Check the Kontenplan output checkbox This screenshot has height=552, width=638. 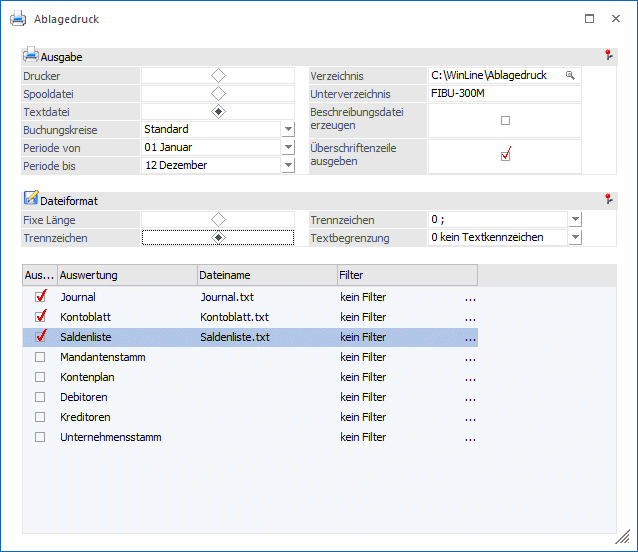pyautogui.click(x=40, y=377)
